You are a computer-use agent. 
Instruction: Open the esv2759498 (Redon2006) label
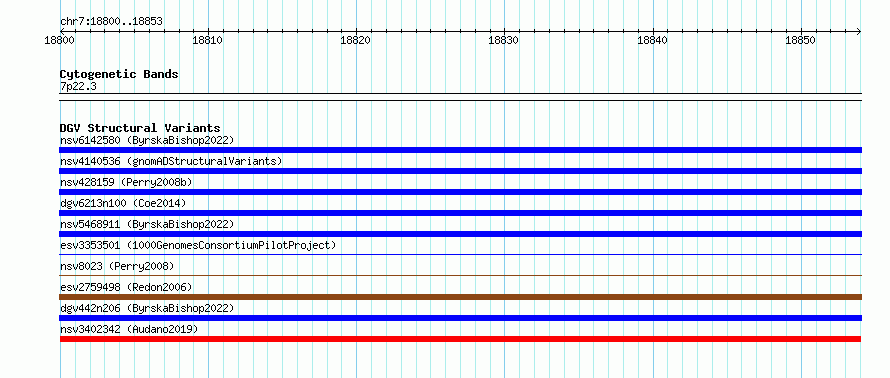point(126,287)
